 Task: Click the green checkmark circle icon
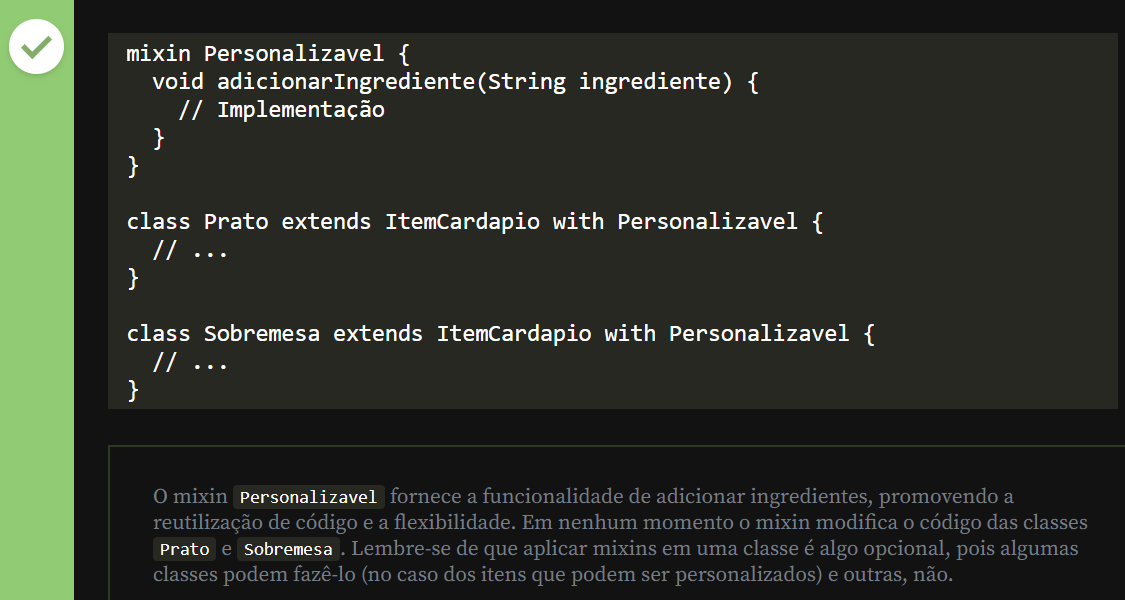37,47
